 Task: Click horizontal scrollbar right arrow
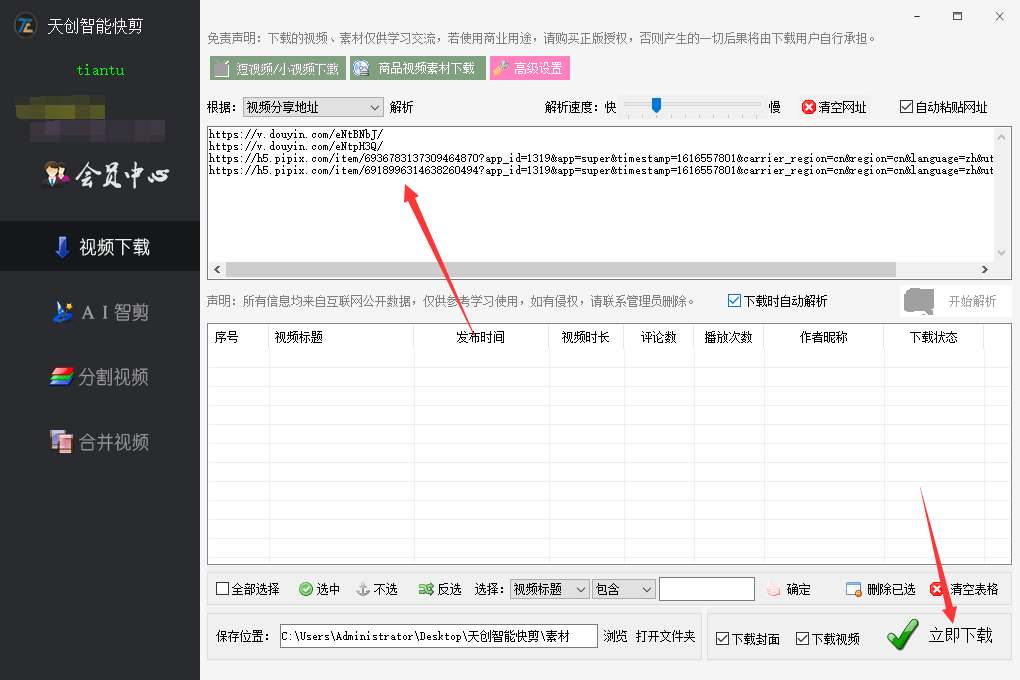click(985, 269)
